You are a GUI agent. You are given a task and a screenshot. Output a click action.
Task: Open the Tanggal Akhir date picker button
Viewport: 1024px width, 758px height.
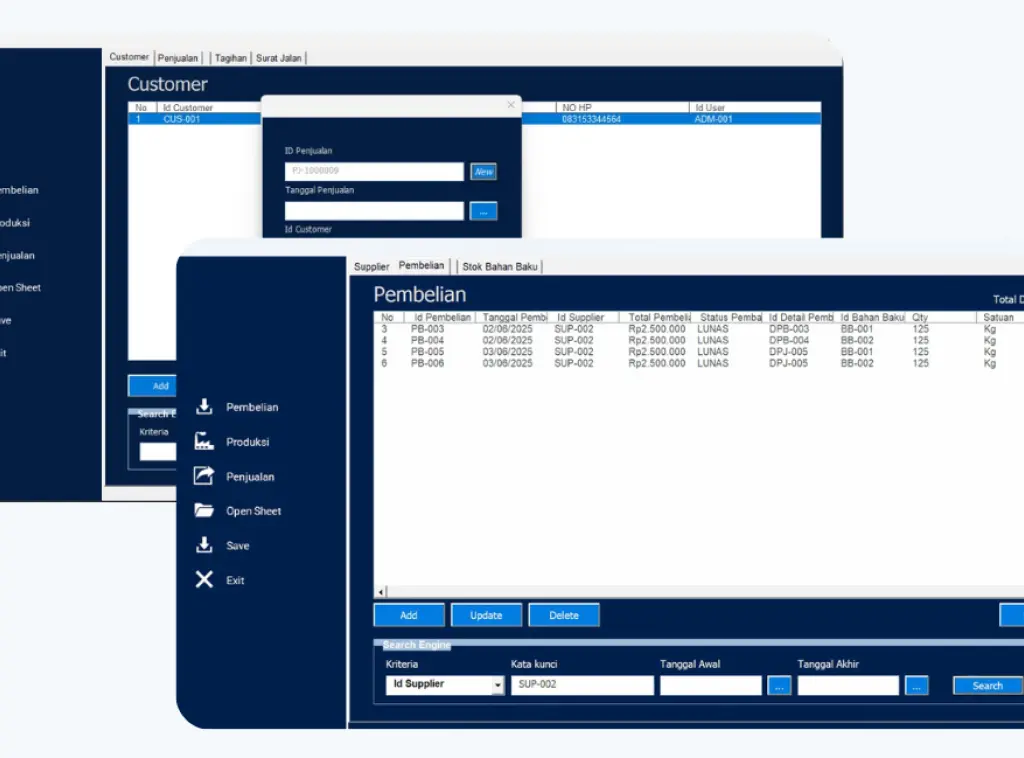click(x=917, y=686)
